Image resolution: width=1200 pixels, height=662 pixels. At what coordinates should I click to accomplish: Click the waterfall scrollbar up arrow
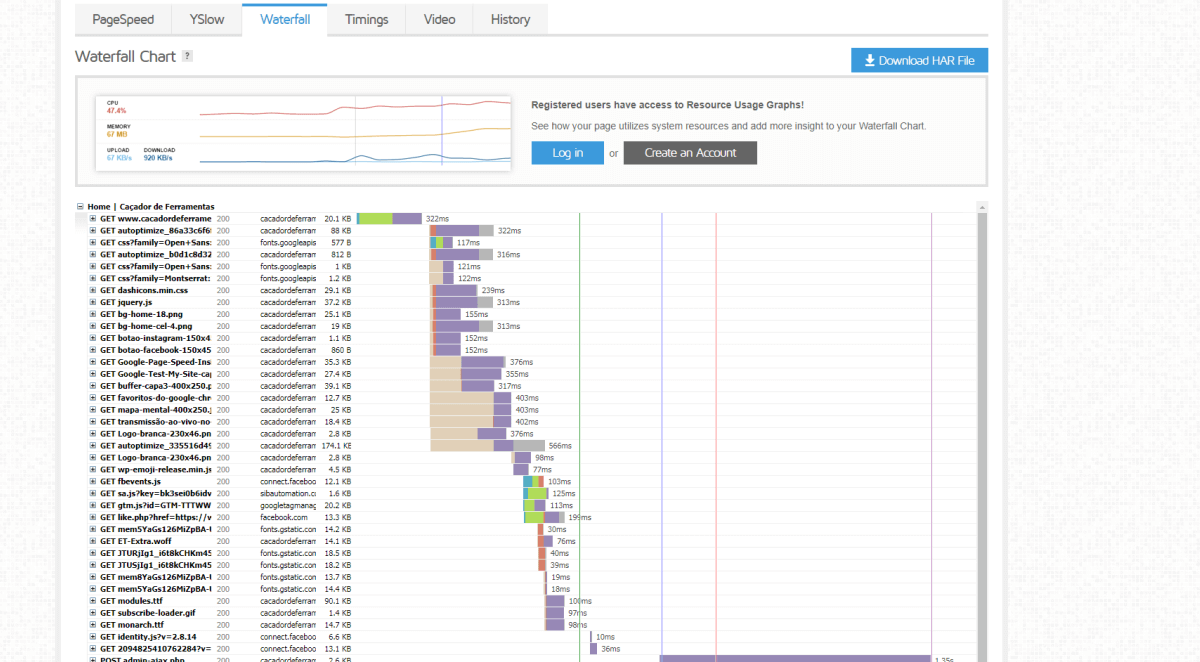coord(982,208)
